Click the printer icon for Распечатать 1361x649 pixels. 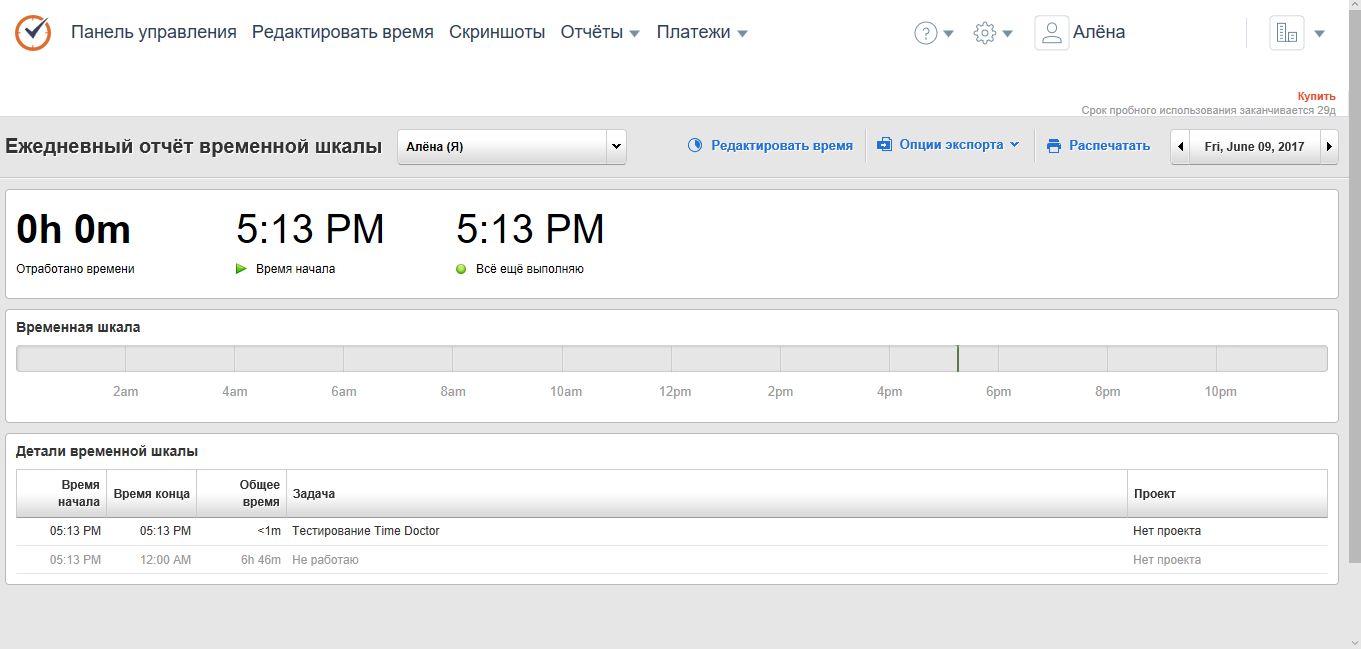(1054, 144)
